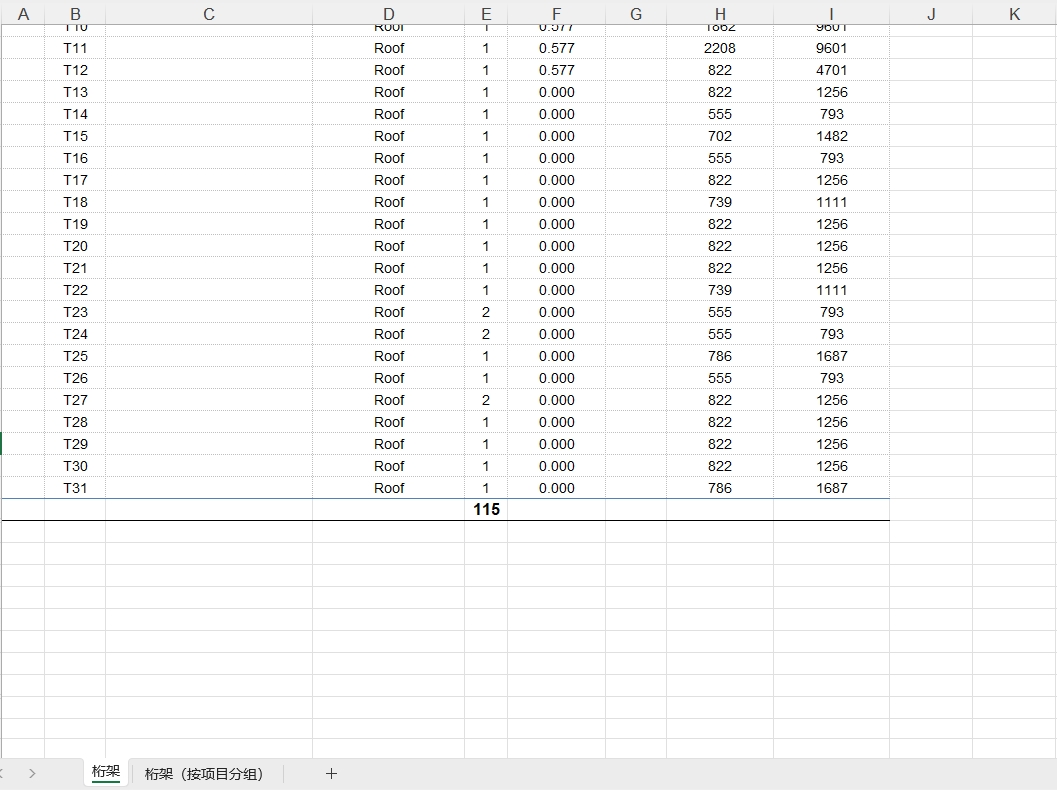Viewport: 1057px width, 791px height.
Task: Select cell T25 in column B
Action: [75, 356]
